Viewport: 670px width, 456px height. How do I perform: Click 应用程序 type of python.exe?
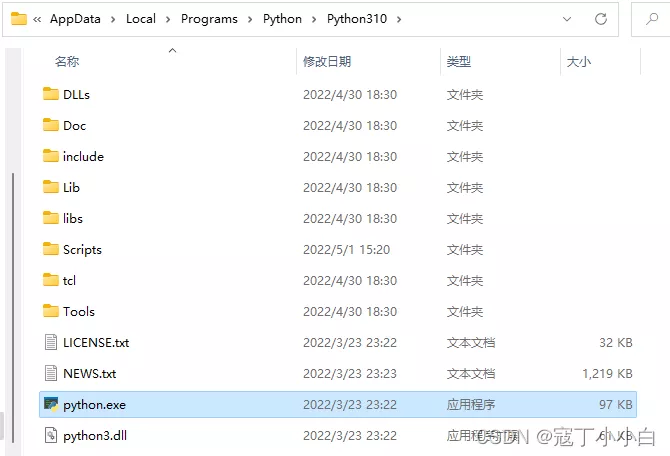tap(470, 405)
